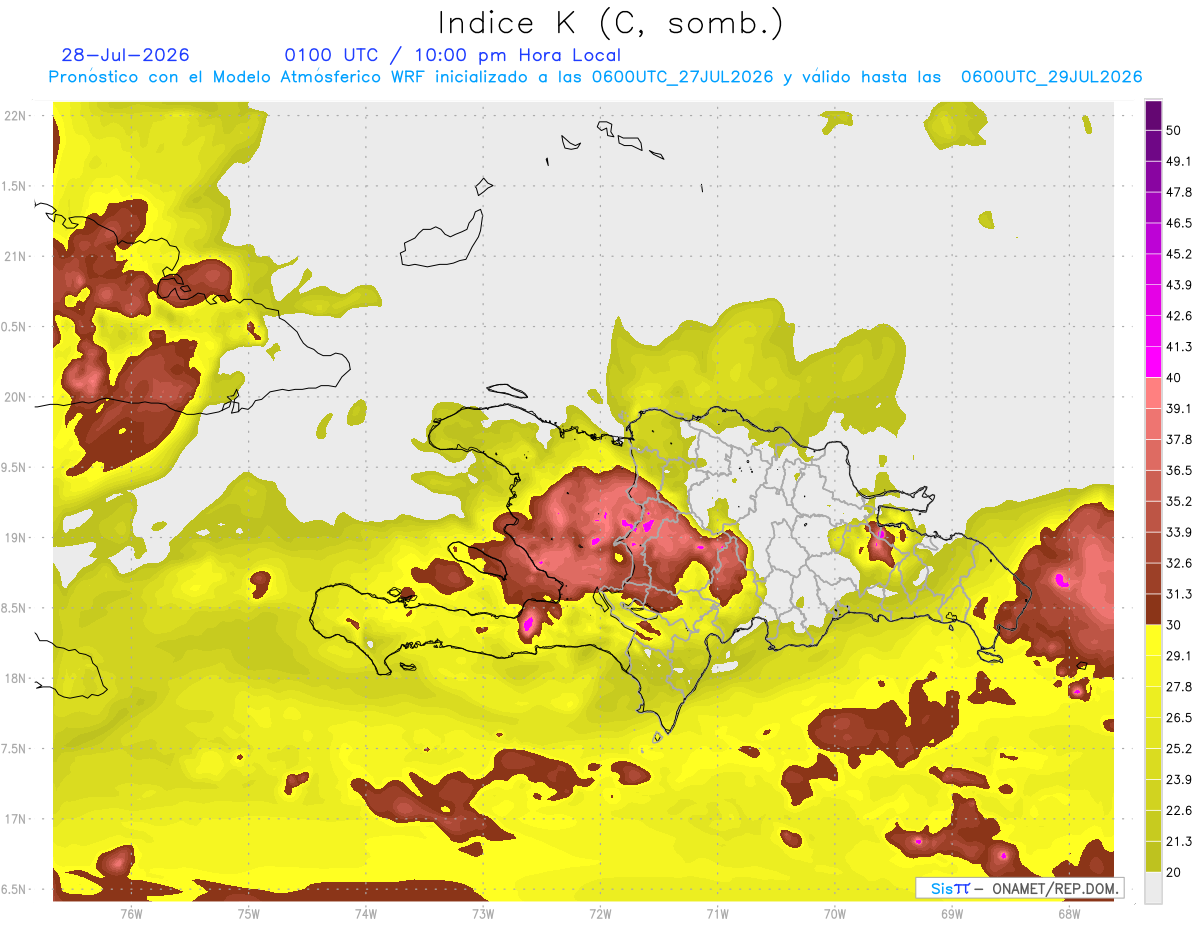Image resolution: width=1200 pixels, height=927 pixels.
Task: Click the '70W' longitude axis label
Action: click(835, 914)
